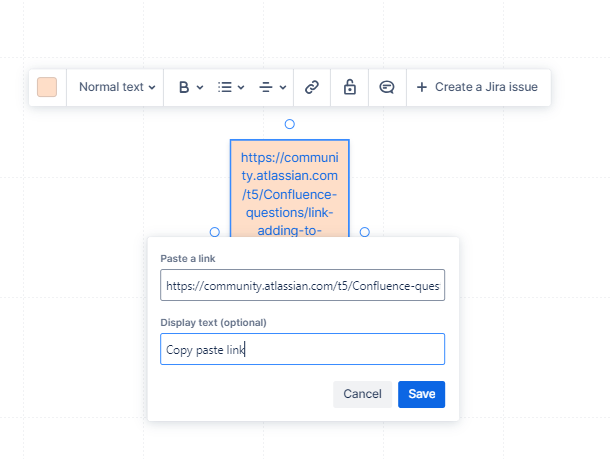The height and width of the screenshot is (459, 612).
Task: Save the link
Action: (422, 394)
